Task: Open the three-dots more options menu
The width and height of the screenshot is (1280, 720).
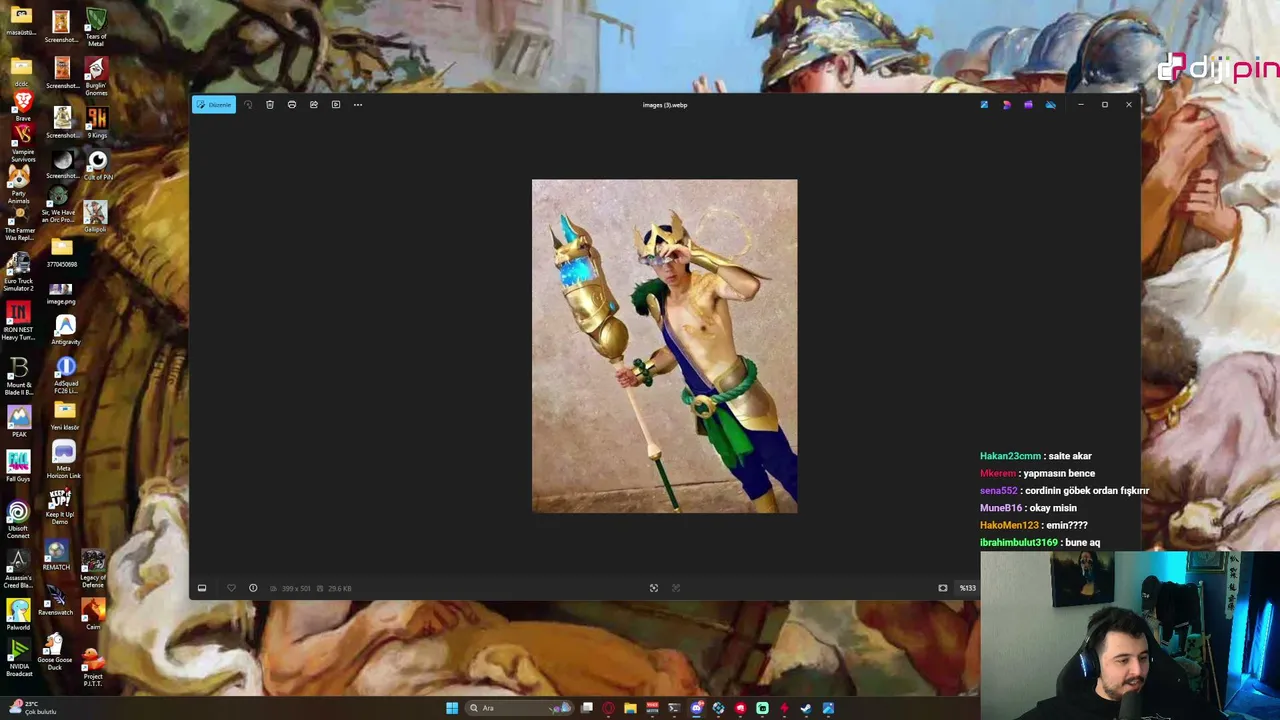Action: pyautogui.click(x=358, y=104)
